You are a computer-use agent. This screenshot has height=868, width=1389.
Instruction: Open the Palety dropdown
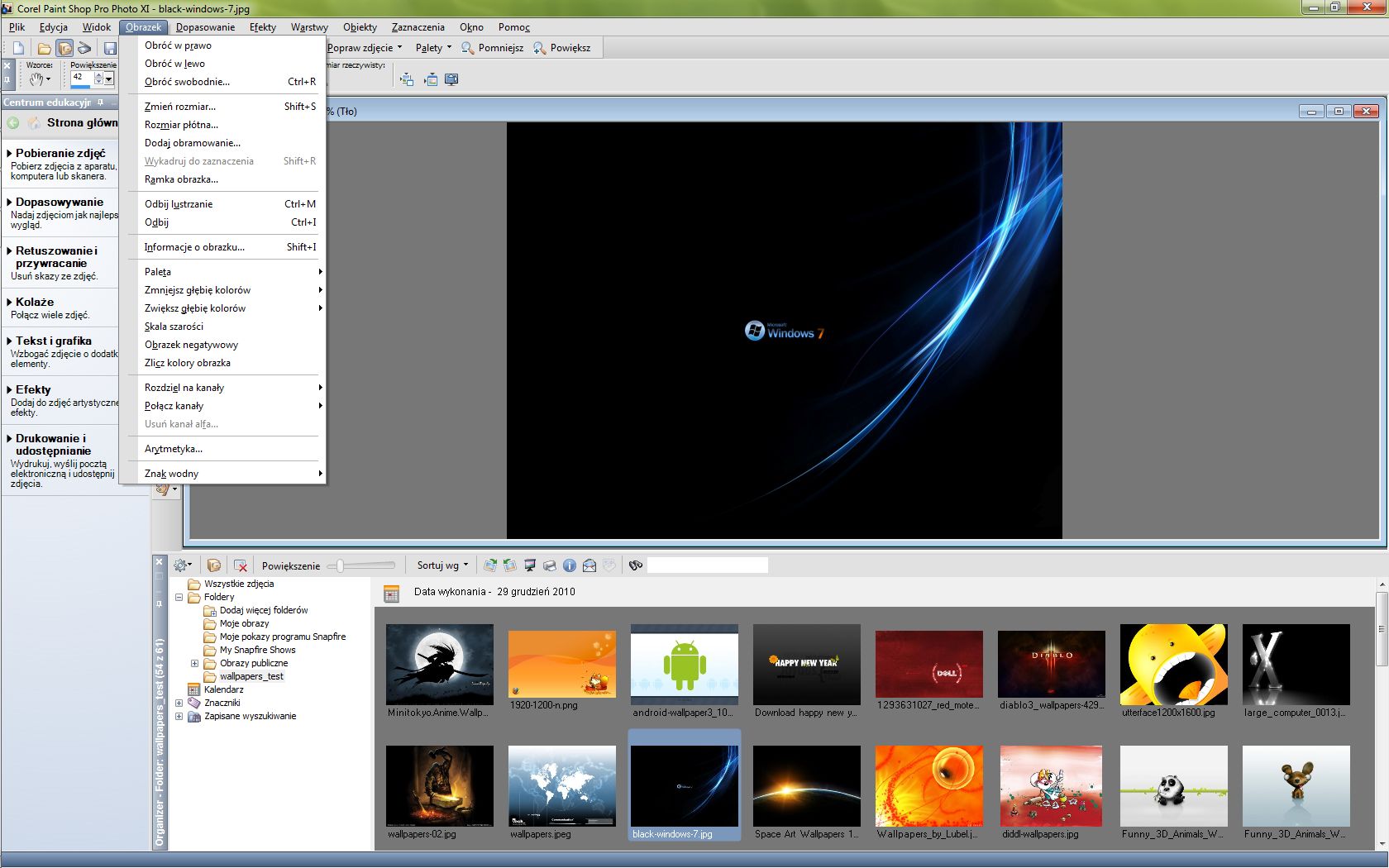433,48
